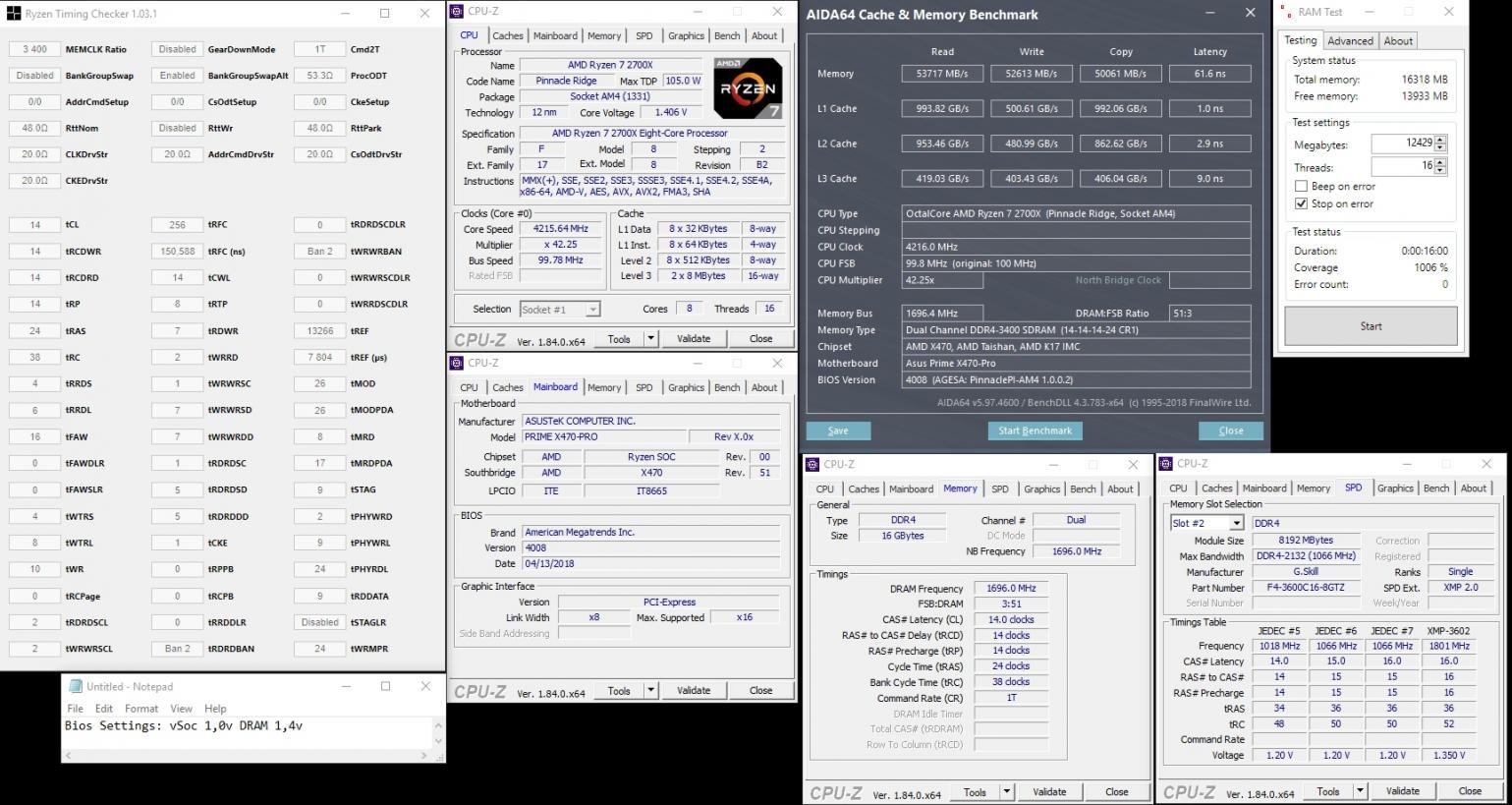Open the Tools dropdown arrow in the Mainboard CPU-Z window
The image size is (1512, 805).
click(x=650, y=690)
